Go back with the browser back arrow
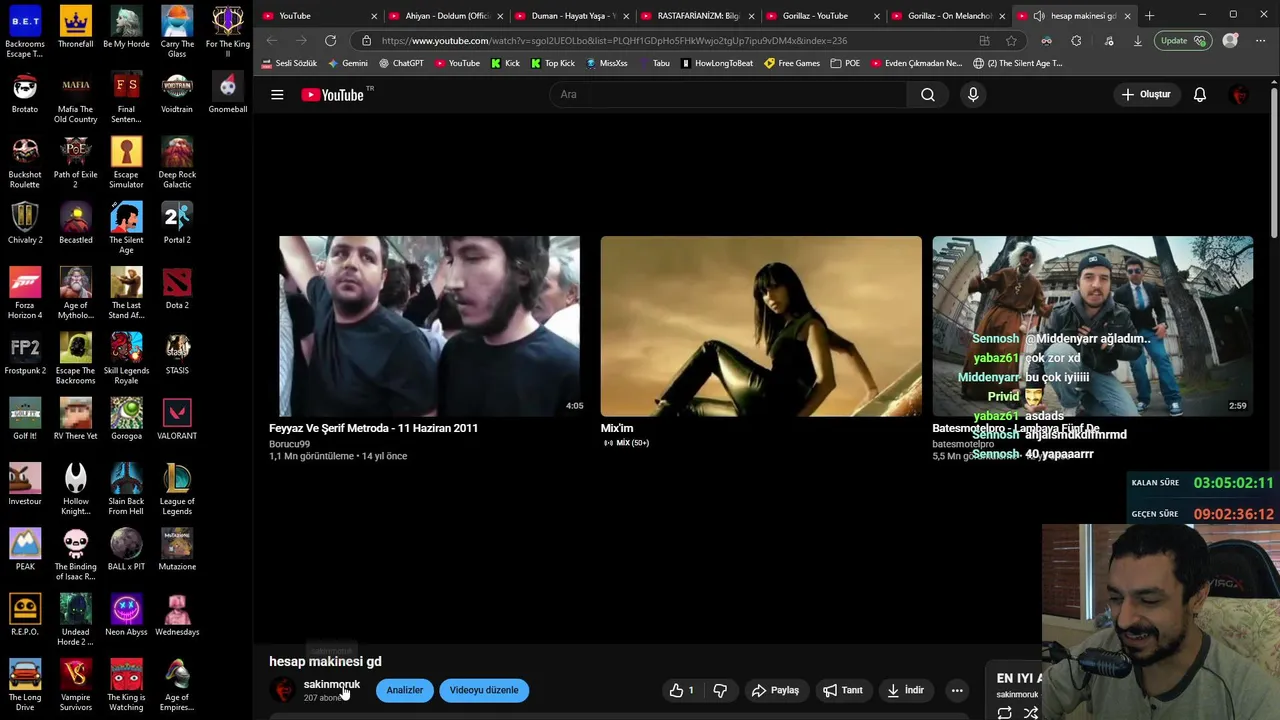The height and width of the screenshot is (720, 1280). click(x=272, y=41)
